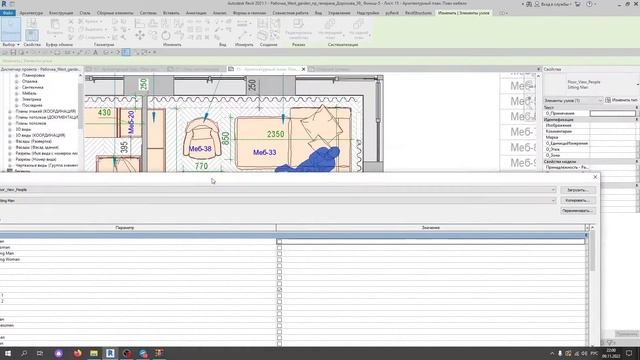640x360 pixels.
Task: Click the Save icon in quick access toolbar
Action: [13, 52]
